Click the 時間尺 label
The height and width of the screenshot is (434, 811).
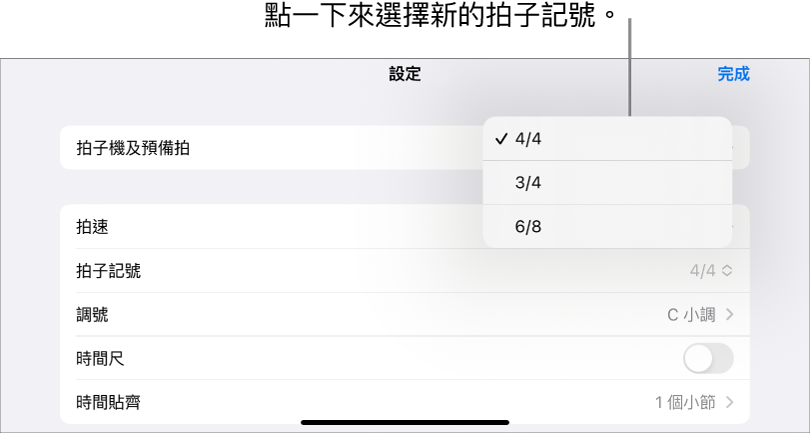(x=101, y=358)
